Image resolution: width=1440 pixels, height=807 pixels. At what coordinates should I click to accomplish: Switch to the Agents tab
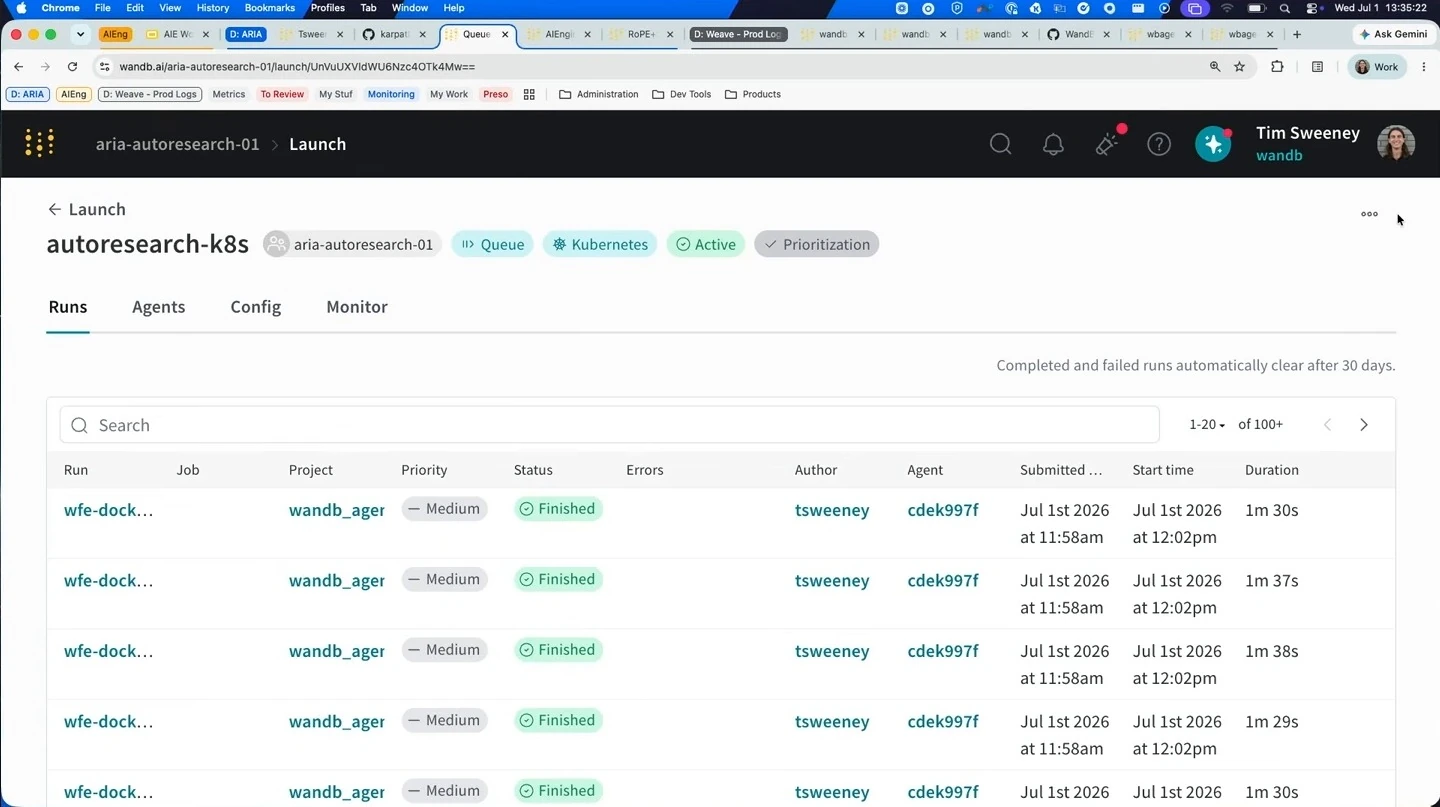[x=158, y=307]
